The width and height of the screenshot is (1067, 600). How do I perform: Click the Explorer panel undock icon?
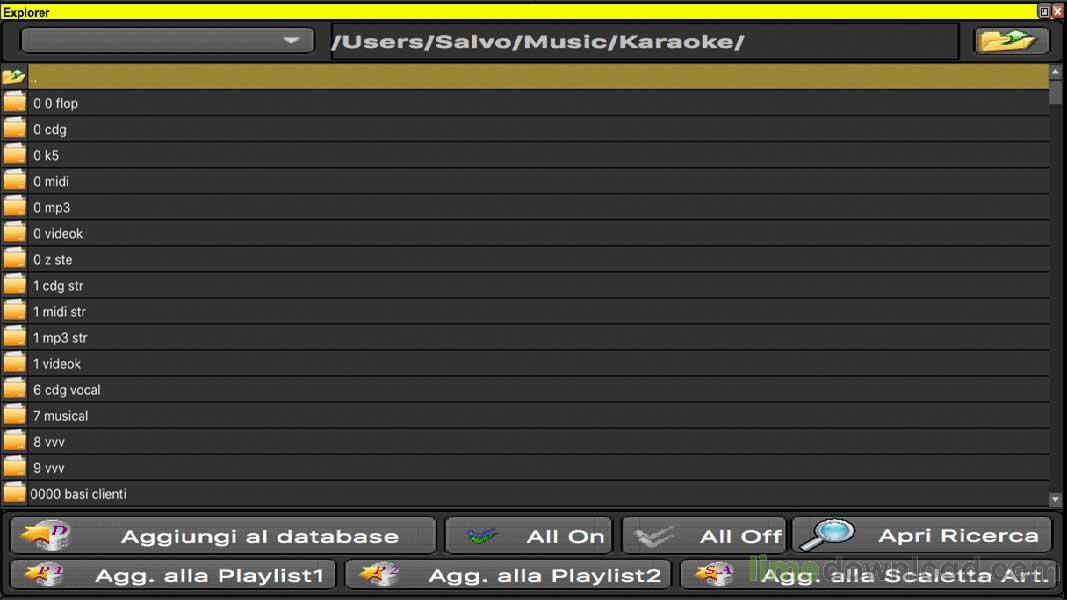point(1044,12)
